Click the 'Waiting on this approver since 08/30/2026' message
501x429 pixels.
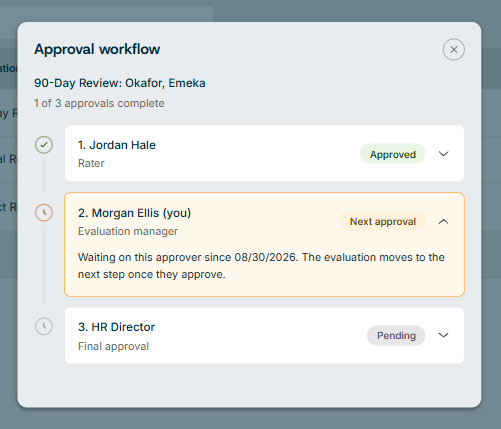click(x=261, y=266)
